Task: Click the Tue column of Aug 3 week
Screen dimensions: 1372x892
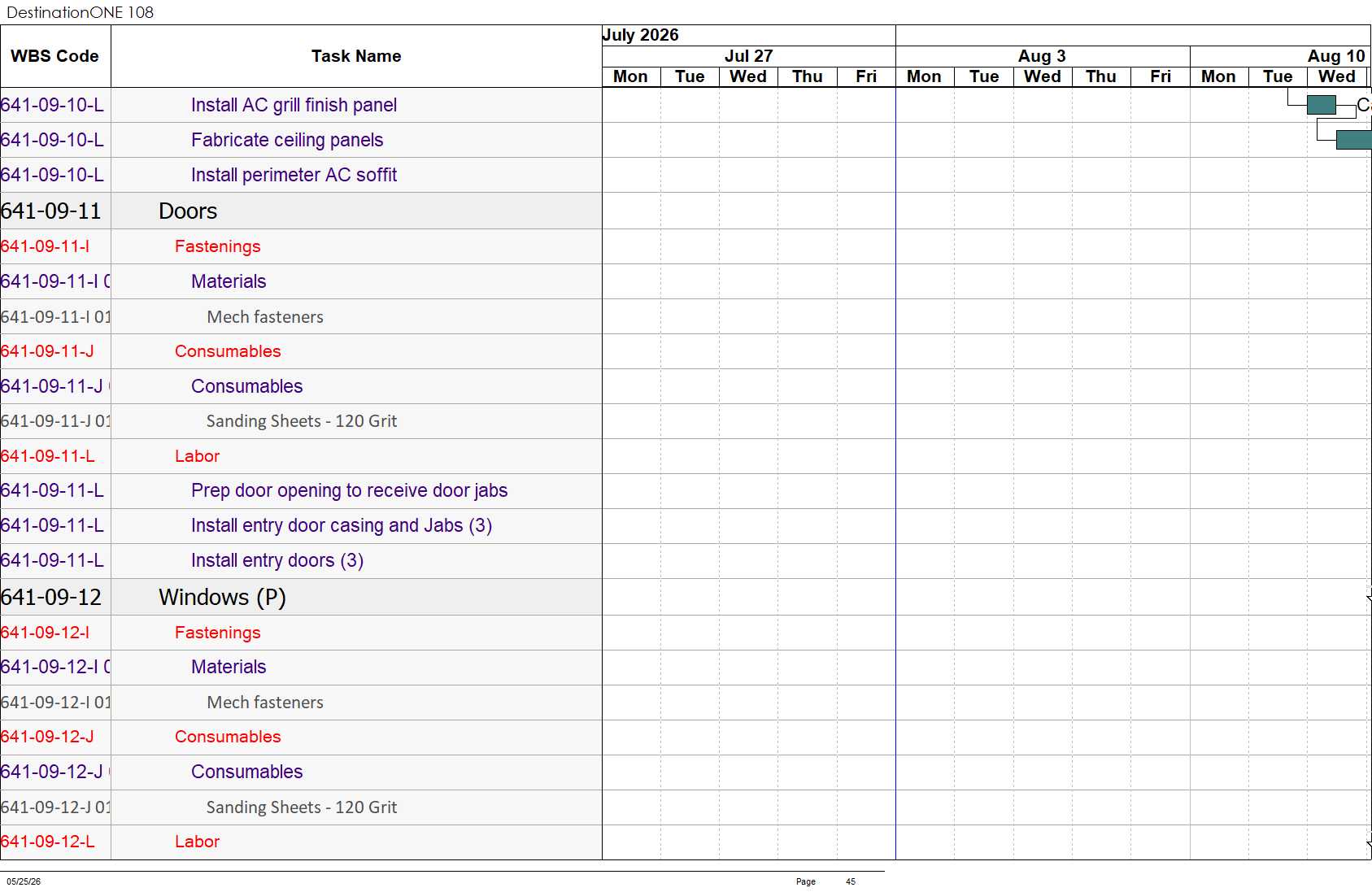Action: 984,76
